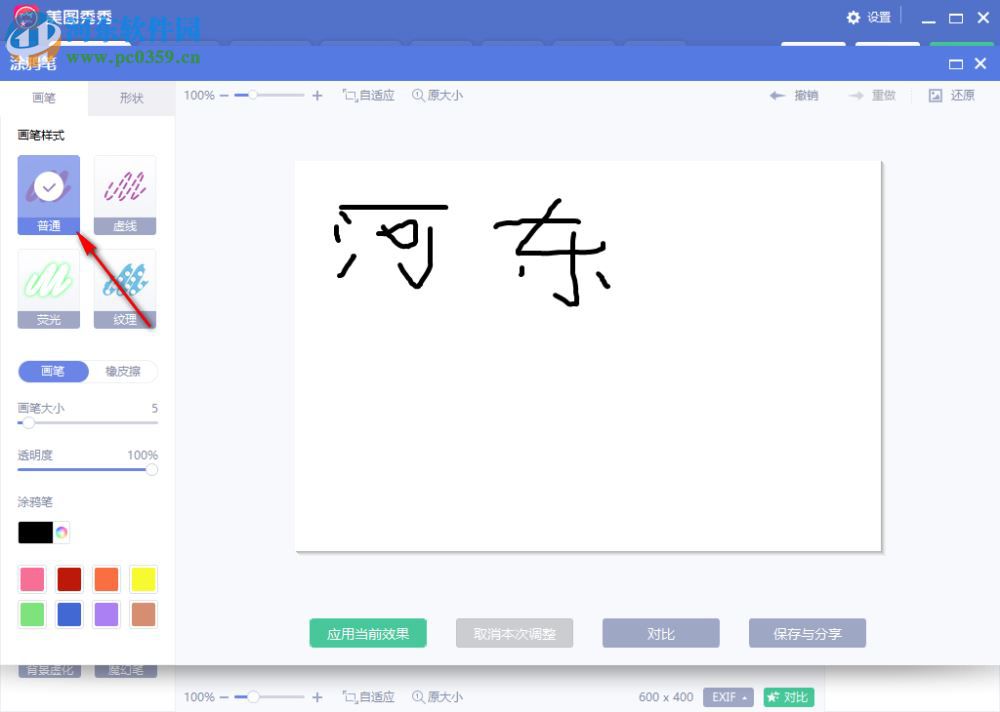
Task: Toggle EXIF info in the status bar
Action: click(x=727, y=697)
